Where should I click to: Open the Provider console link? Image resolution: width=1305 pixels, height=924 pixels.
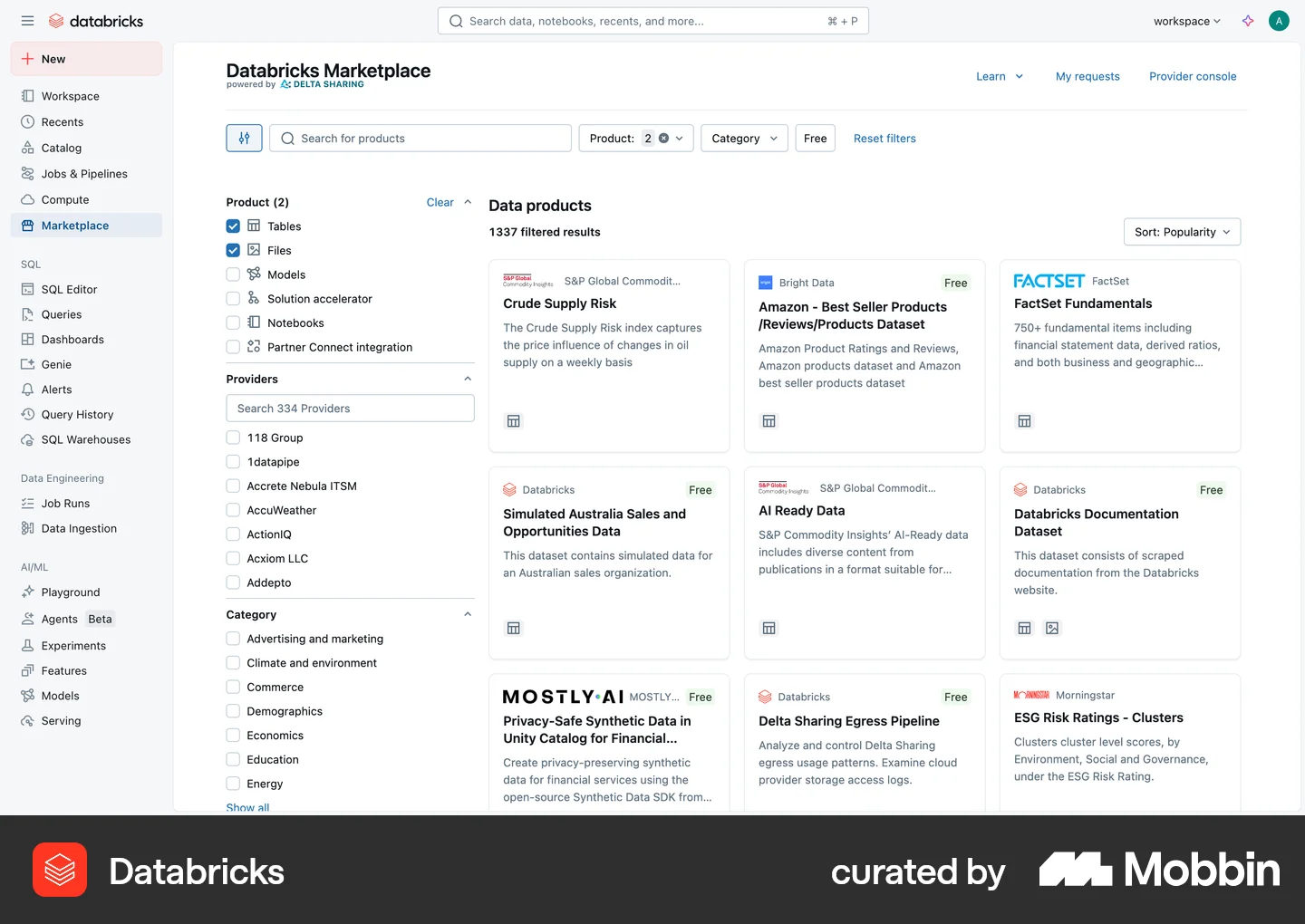click(x=1193, y=77)
